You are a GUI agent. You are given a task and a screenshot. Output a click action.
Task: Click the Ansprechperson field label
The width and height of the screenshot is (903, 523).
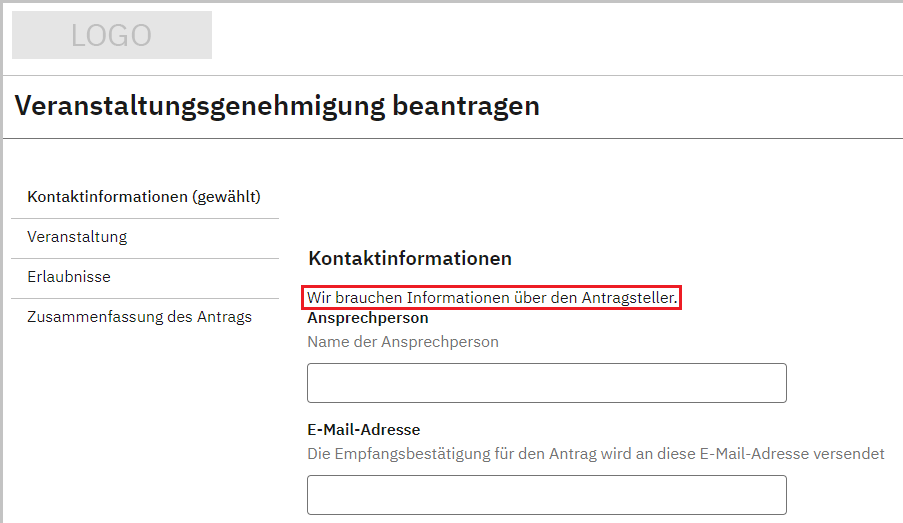point(368,318)
